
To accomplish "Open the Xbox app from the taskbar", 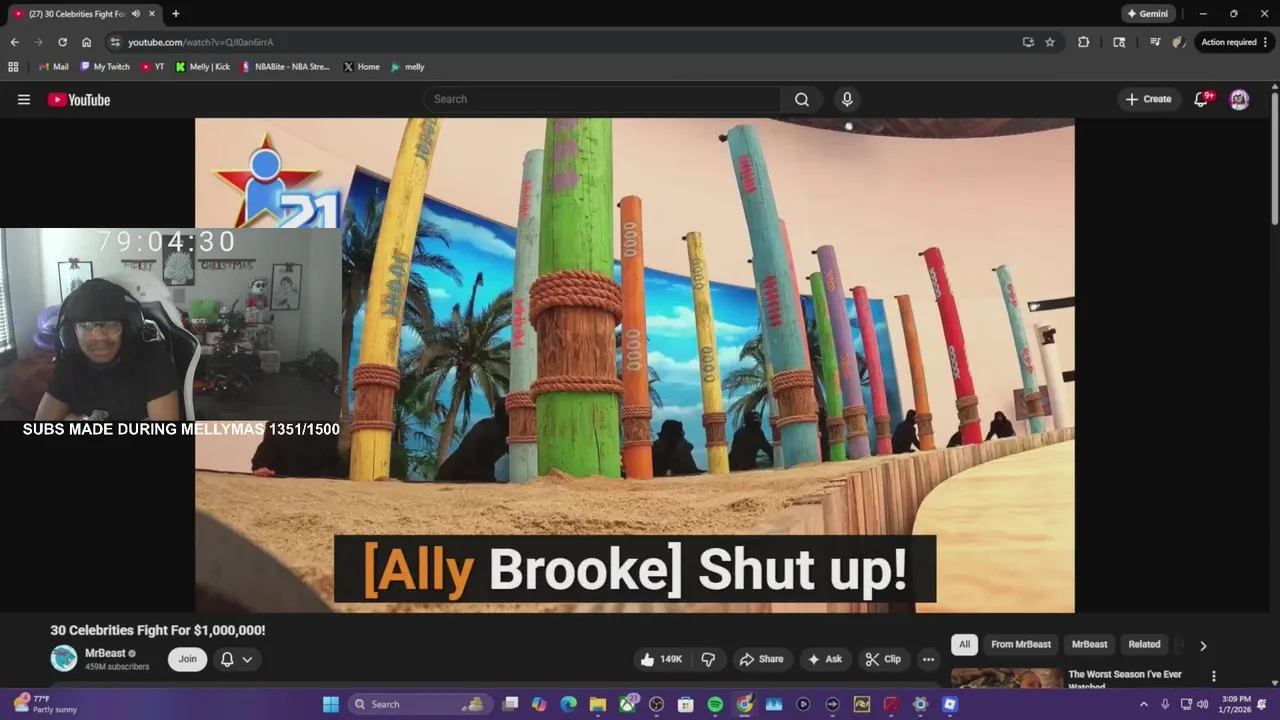I will click(x=627, y=704).
